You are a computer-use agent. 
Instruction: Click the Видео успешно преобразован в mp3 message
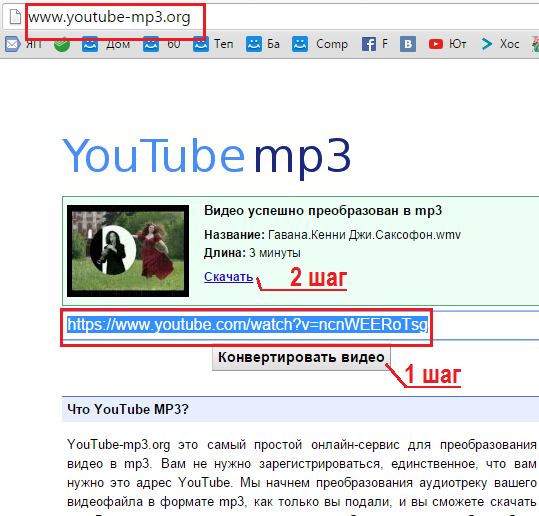click(323, 210)
